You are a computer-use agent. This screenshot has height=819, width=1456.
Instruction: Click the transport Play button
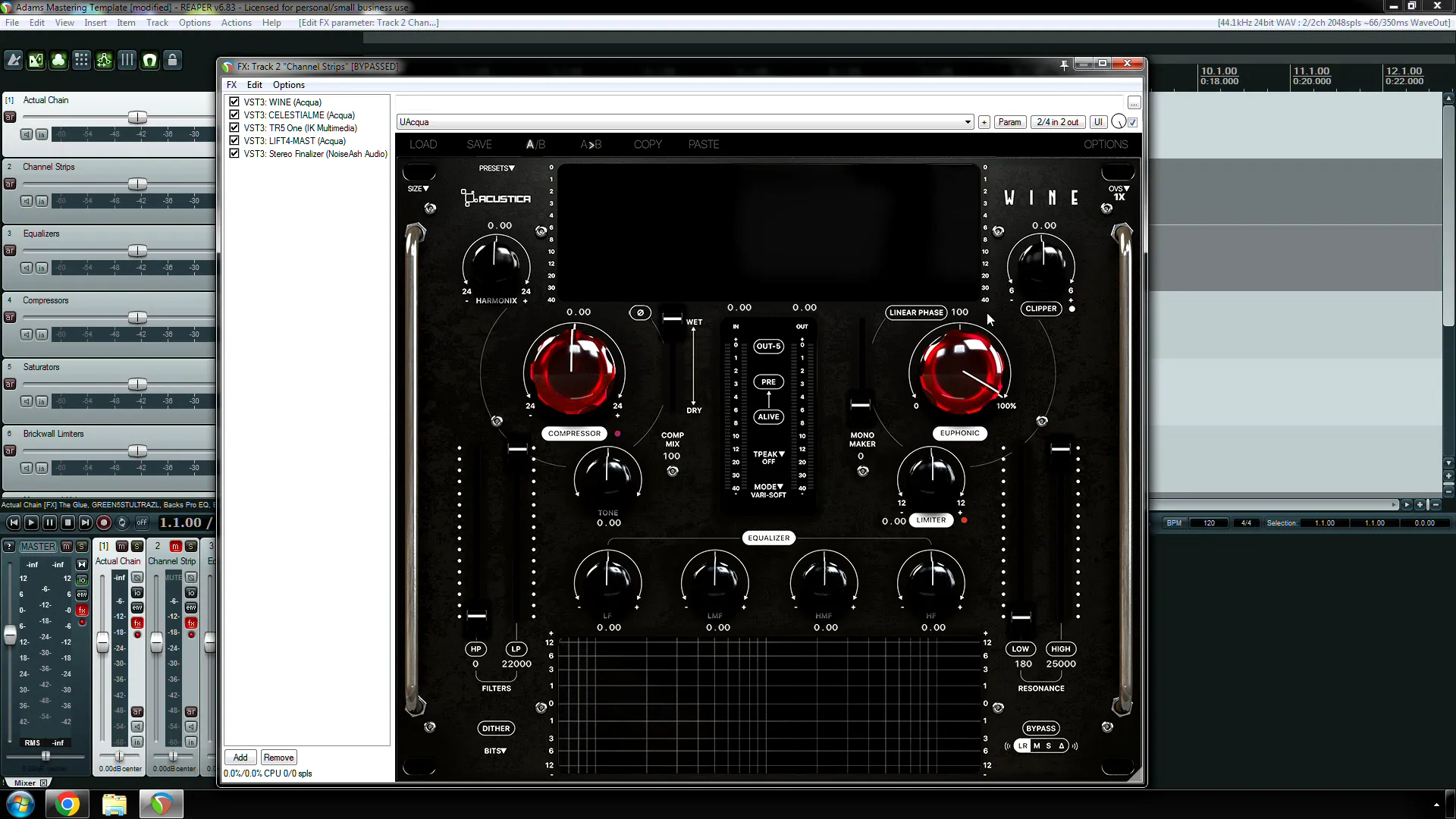click(31, 522)
